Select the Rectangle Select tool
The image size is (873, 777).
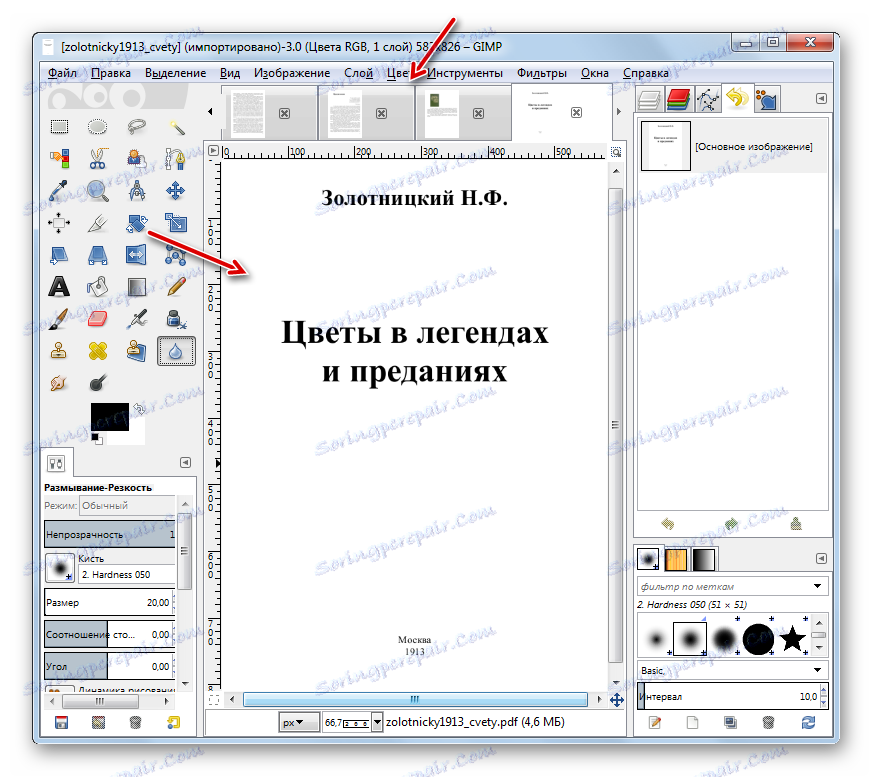(60, 127)
